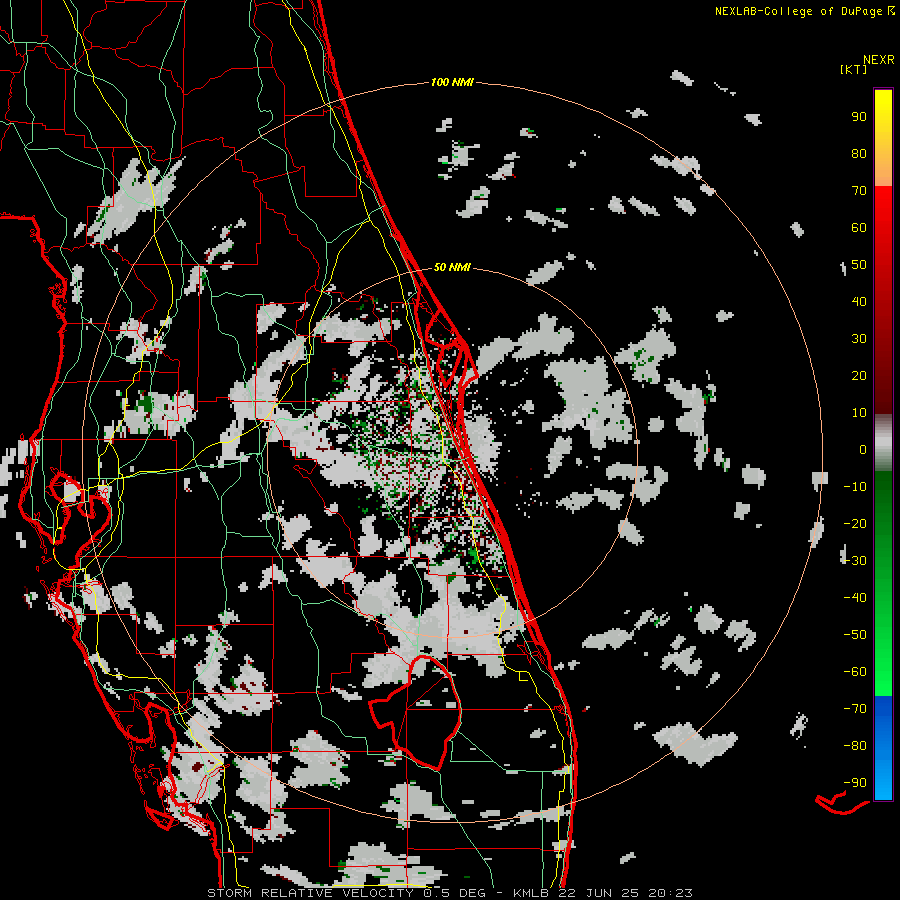The image size is (900, 900).
Task: Select the -90 knot scale label
Action: 855,783
